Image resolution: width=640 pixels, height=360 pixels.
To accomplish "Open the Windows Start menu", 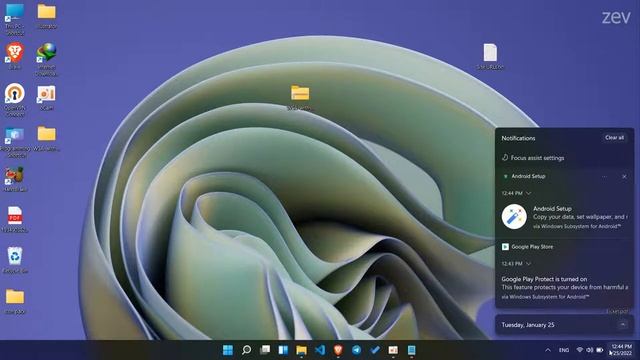I will 228,350.
